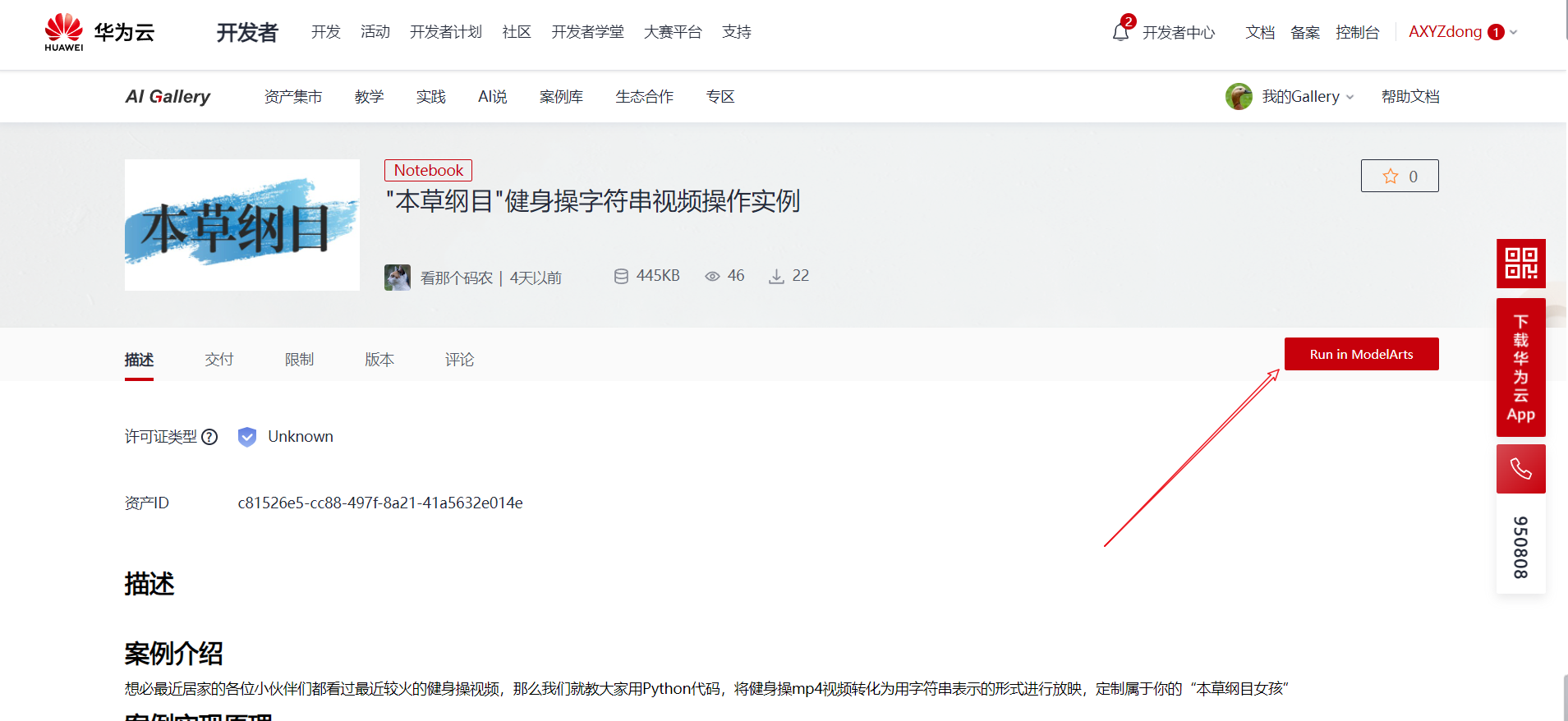Click the download count icon

point(776,277)
